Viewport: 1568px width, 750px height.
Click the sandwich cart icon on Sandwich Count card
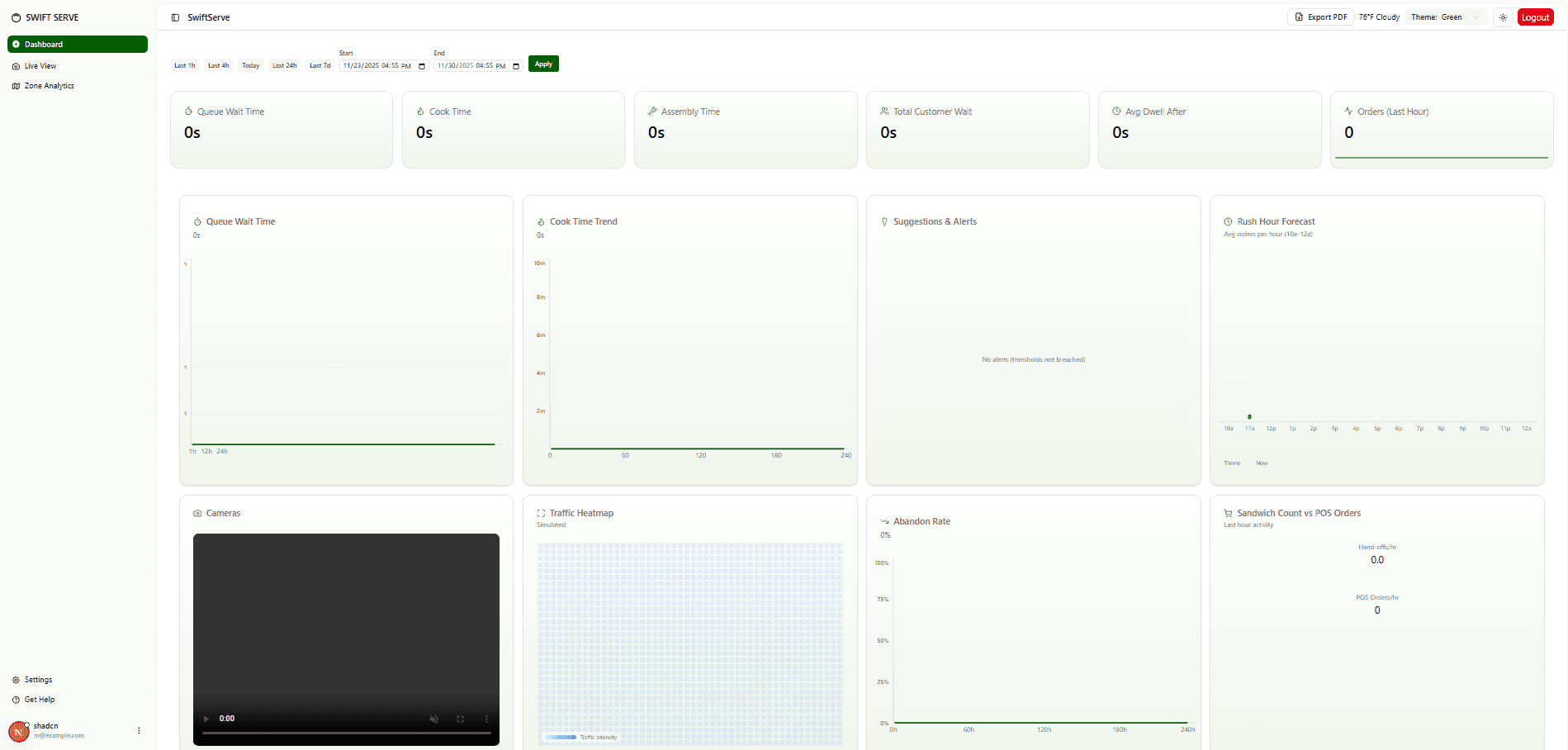click(x=1228, y=513)
